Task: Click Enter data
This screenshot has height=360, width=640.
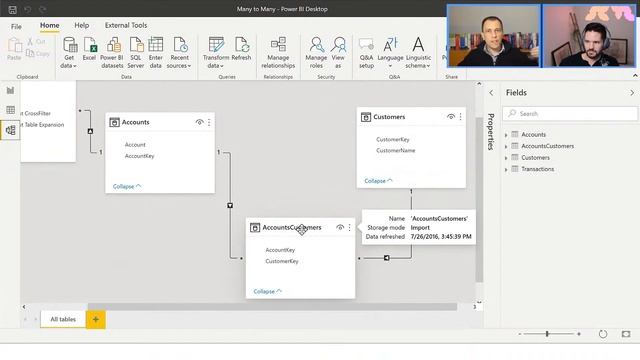Action: click(156, 52)
